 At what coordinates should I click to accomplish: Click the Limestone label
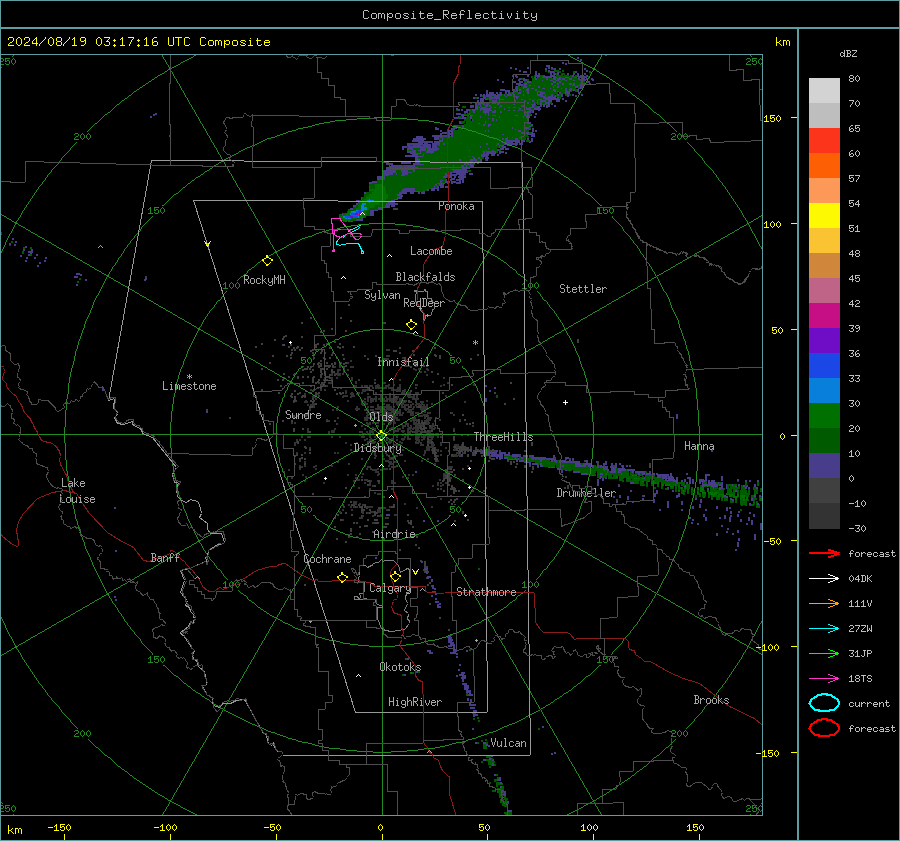point(189,386)
